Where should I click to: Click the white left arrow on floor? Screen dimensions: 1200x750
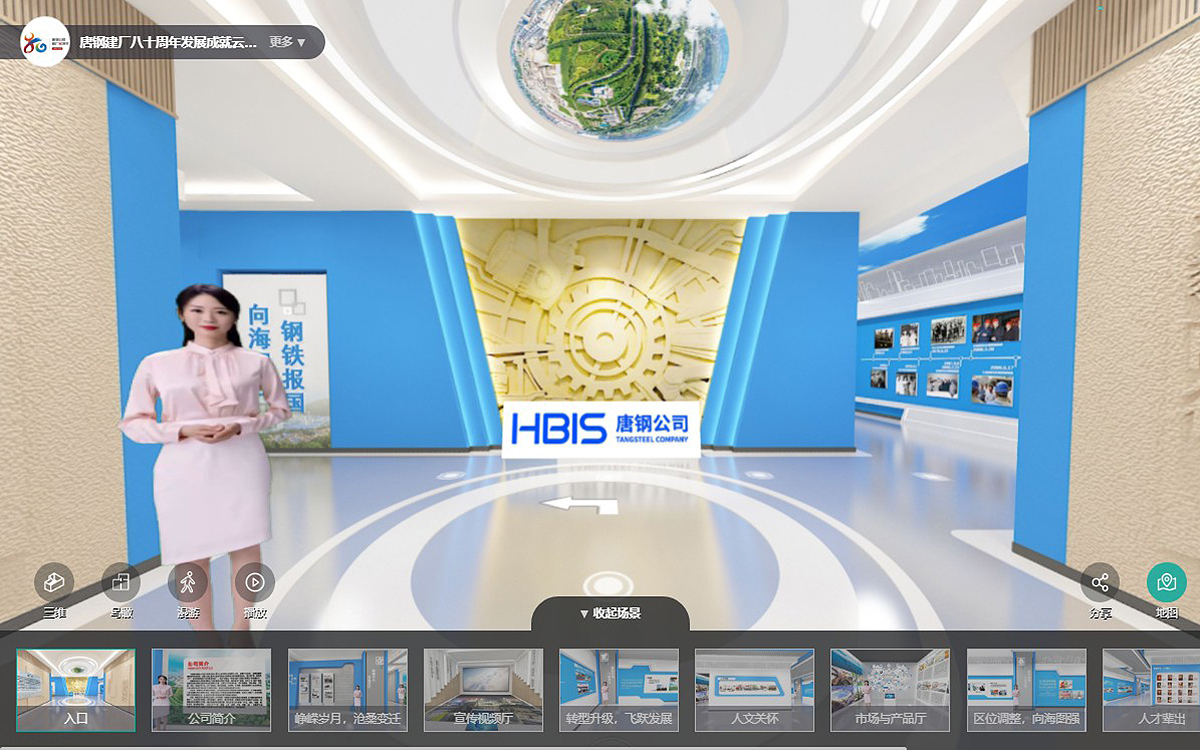click(x=579, y=505)
